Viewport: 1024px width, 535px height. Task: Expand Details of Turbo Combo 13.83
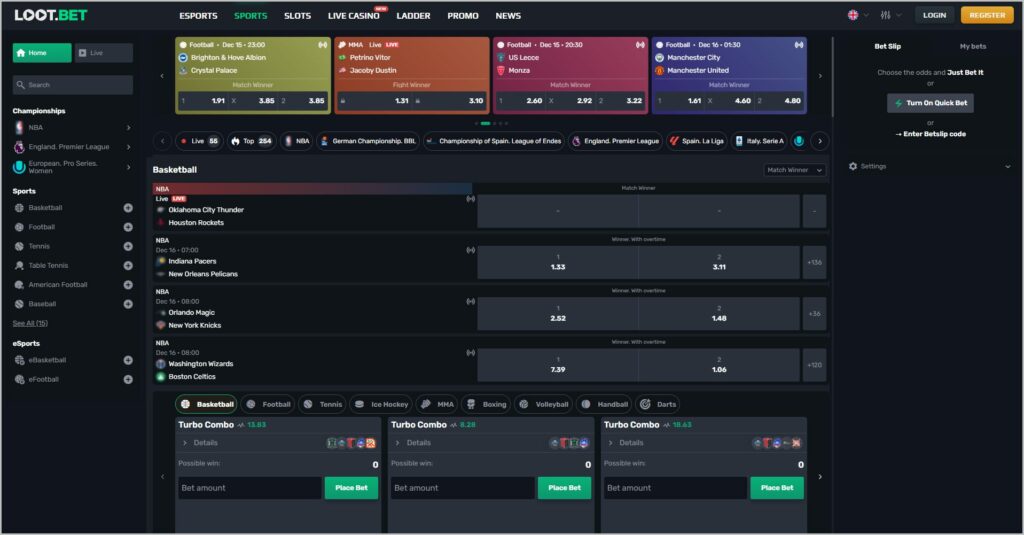click(x=200, y=443)
